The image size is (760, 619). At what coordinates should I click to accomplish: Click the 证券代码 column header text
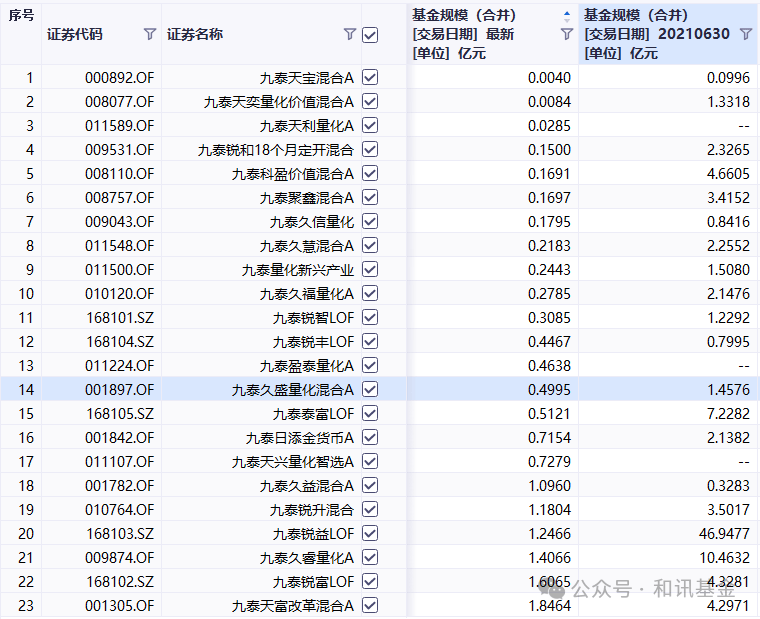click(x=75, y=34)
